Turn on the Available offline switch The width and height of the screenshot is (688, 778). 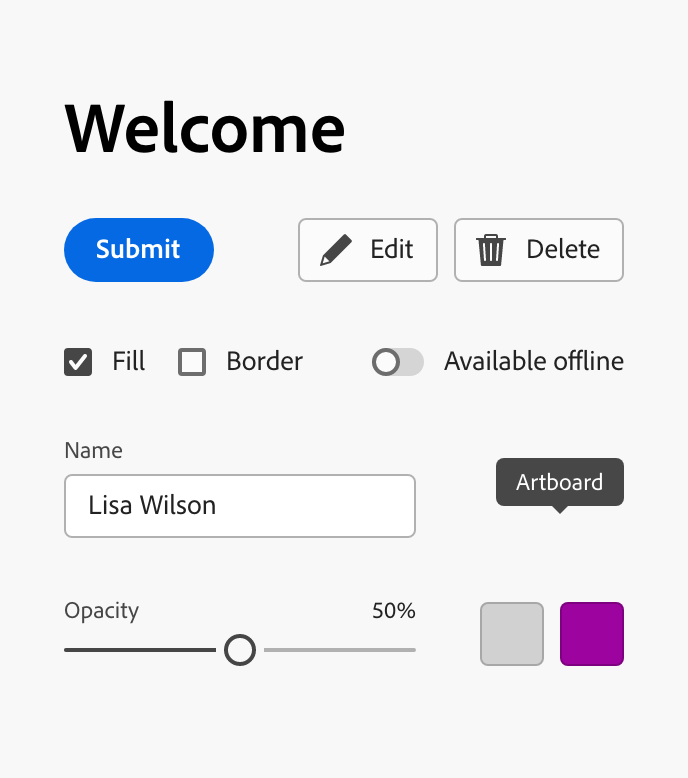pos(397,362)
